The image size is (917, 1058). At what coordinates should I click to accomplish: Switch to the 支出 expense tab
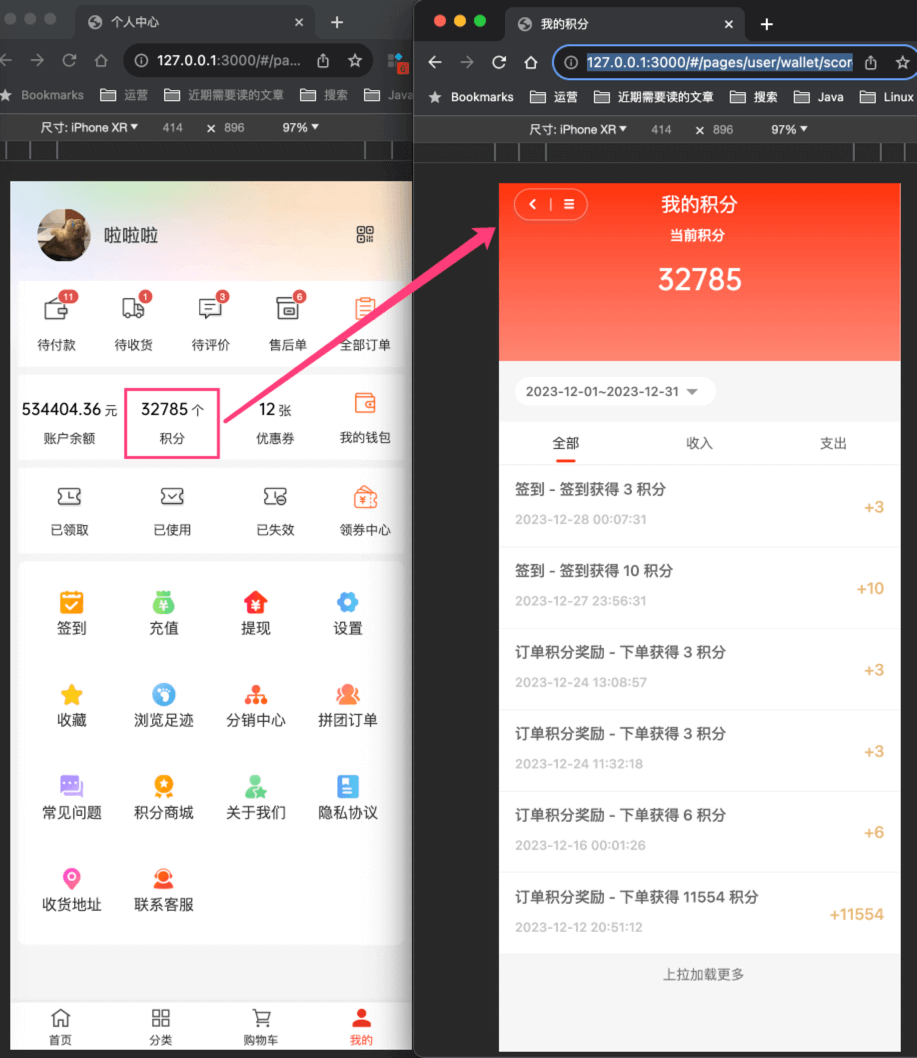pos(833,443)
